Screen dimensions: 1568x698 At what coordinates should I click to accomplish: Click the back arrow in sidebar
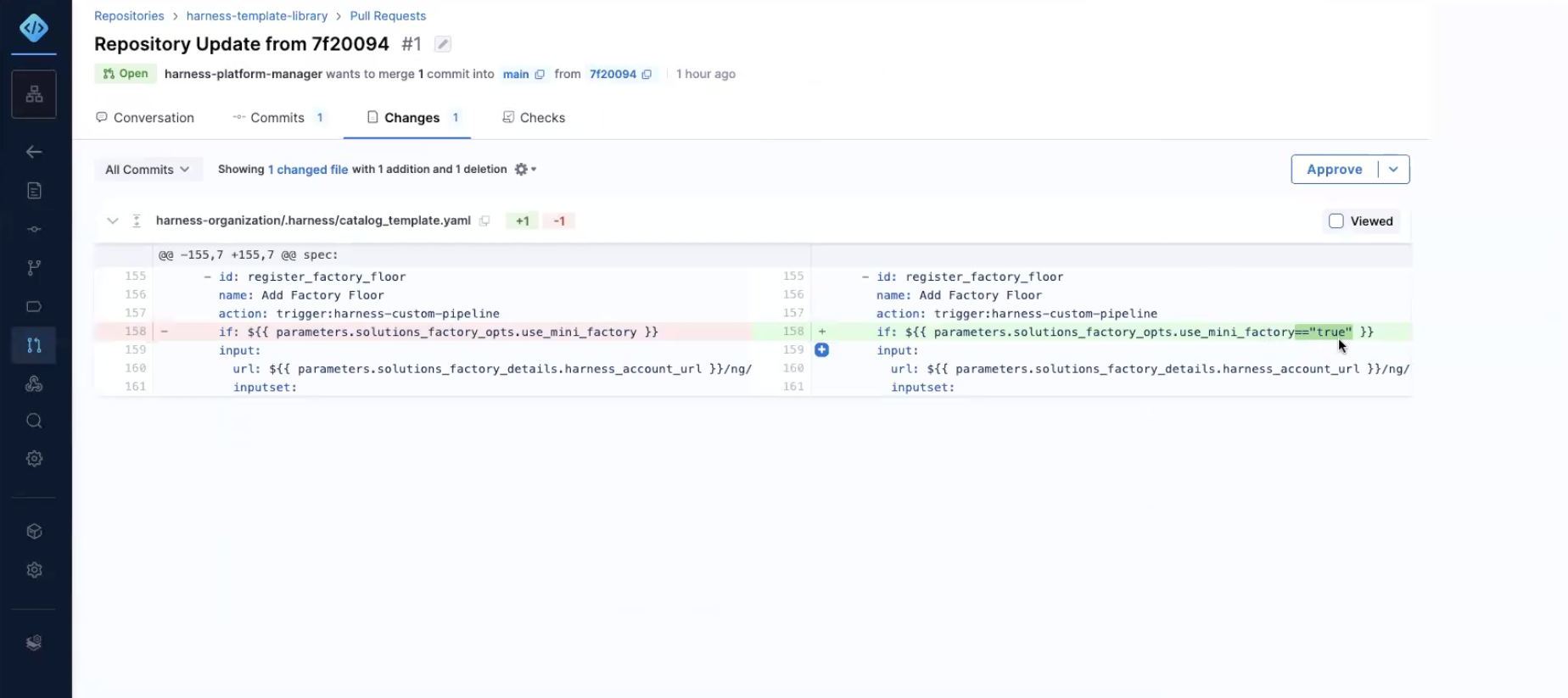tap(34, 152)
